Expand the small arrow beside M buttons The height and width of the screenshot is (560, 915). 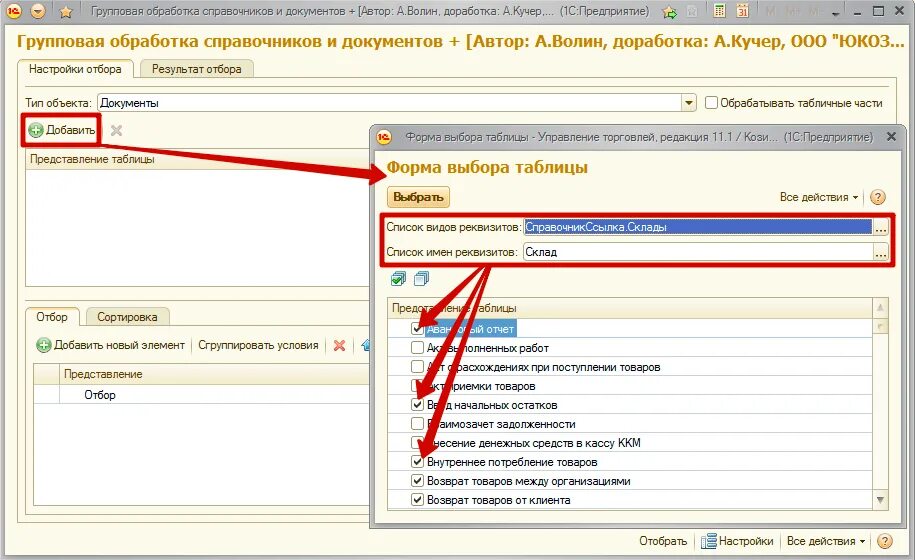(836, 13)
